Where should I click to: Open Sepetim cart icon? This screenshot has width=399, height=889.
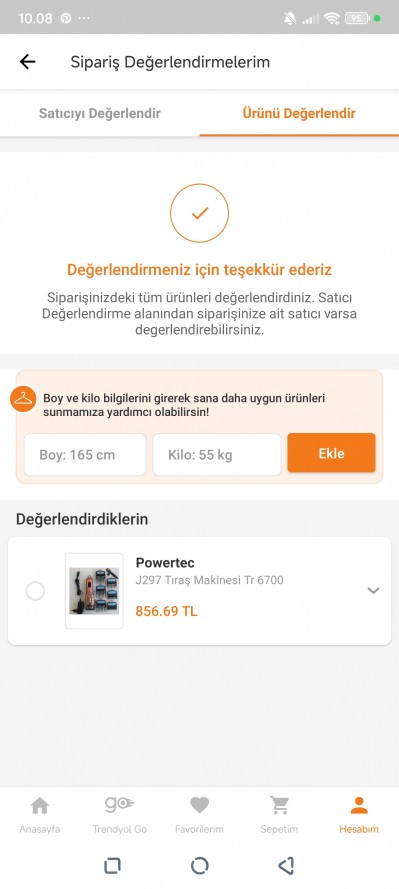click(x=279, y=805)
